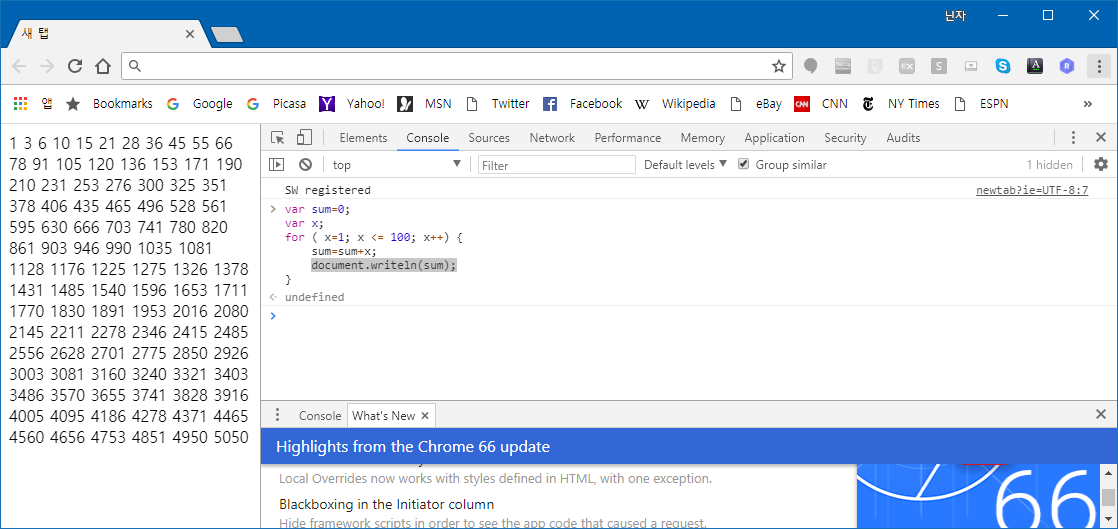Open the drawer three-dot menu beside Console
1118x529 pixels.
278,415
